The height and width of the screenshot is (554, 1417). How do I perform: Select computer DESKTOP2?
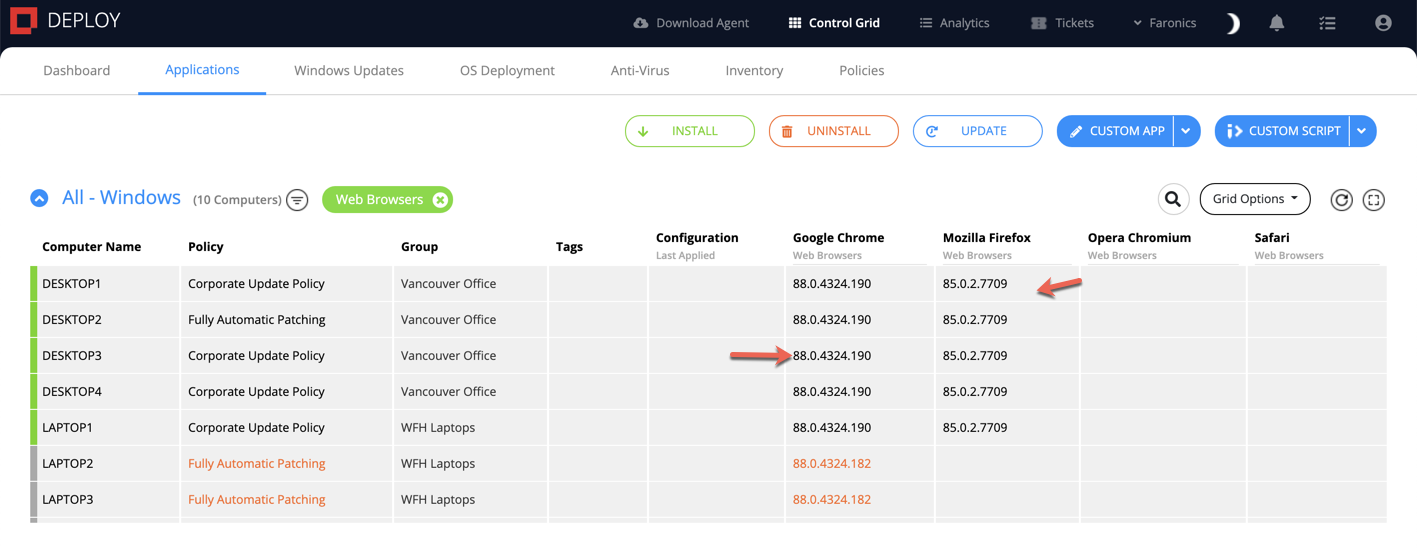click(72, 320)
